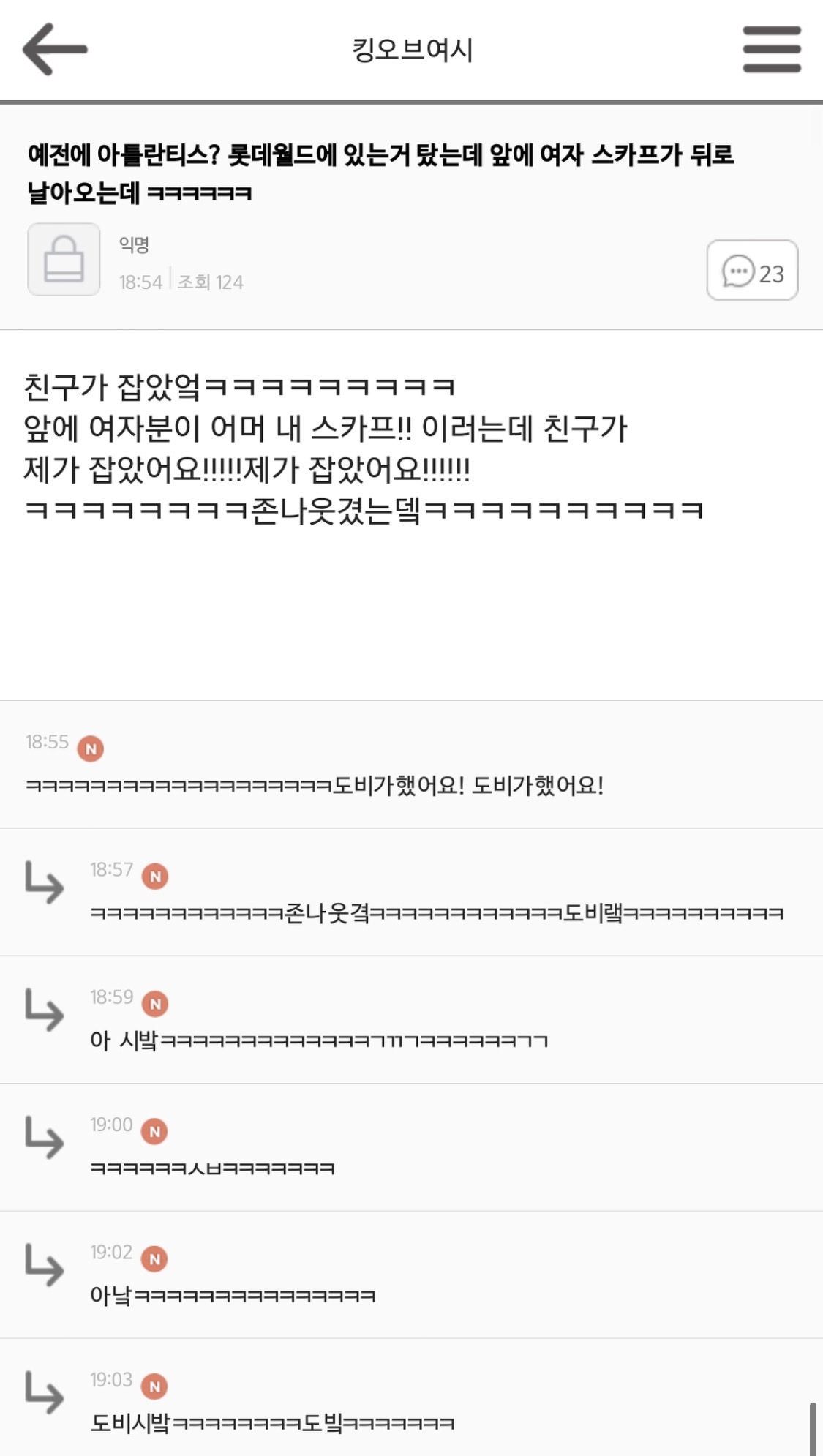Tap reply arrow beside 18:57 comment
This screenshot has width=823, height=1456.
click(x=44, y=882)
